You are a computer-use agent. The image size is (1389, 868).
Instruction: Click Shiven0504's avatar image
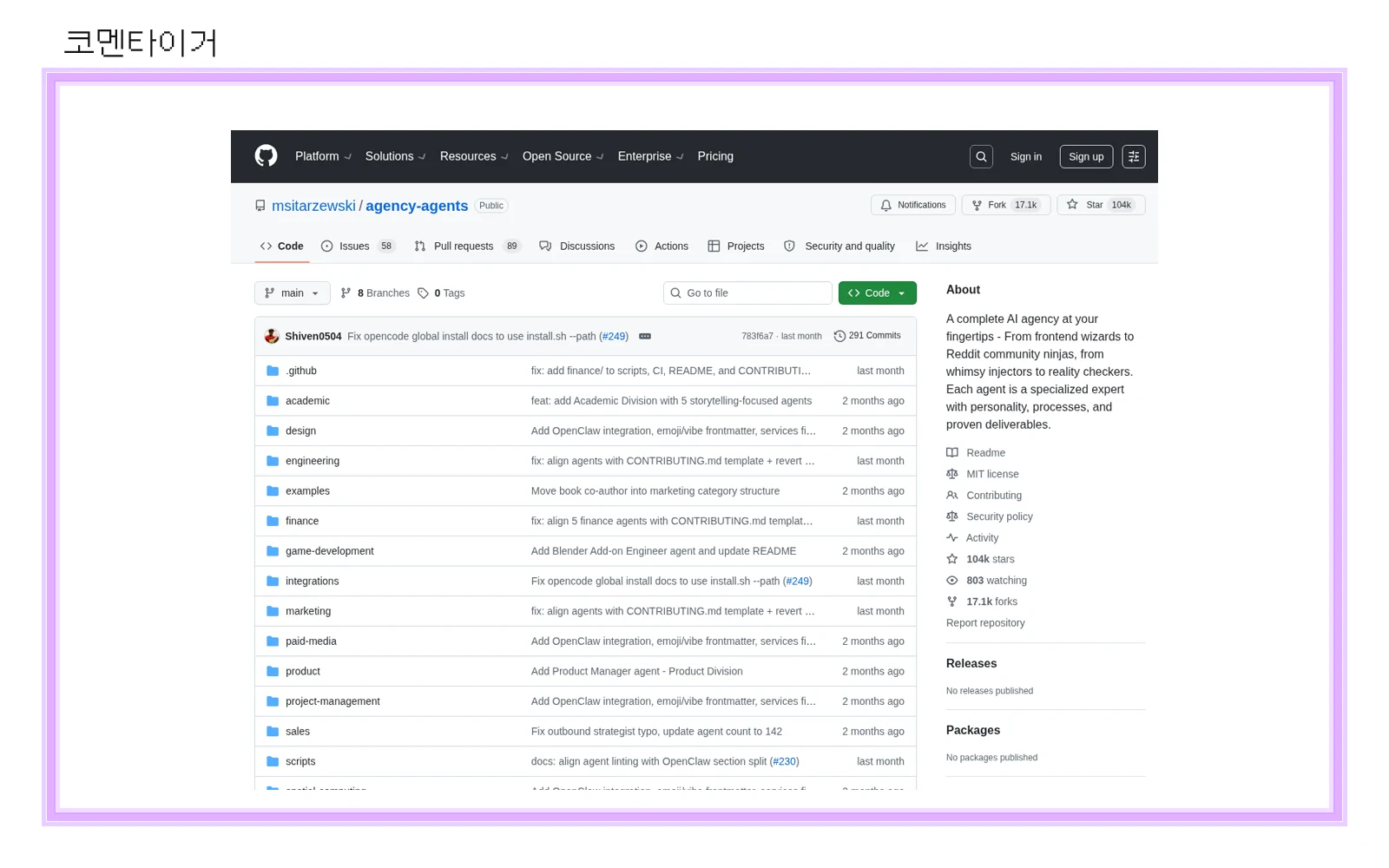272,337
